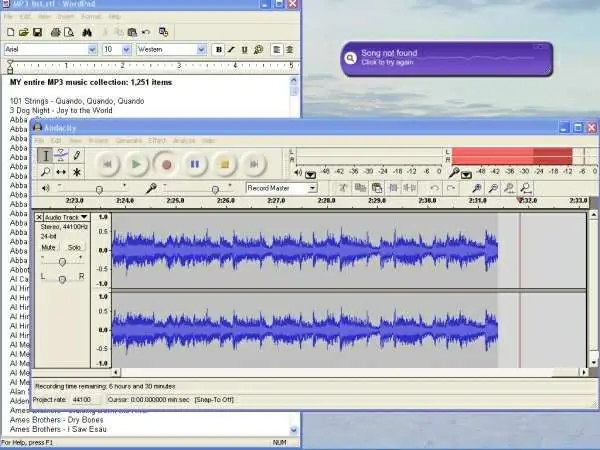This screenshot has height=450, width=600.
Task: Open the Western script dropdown
Action: [201, 49]
